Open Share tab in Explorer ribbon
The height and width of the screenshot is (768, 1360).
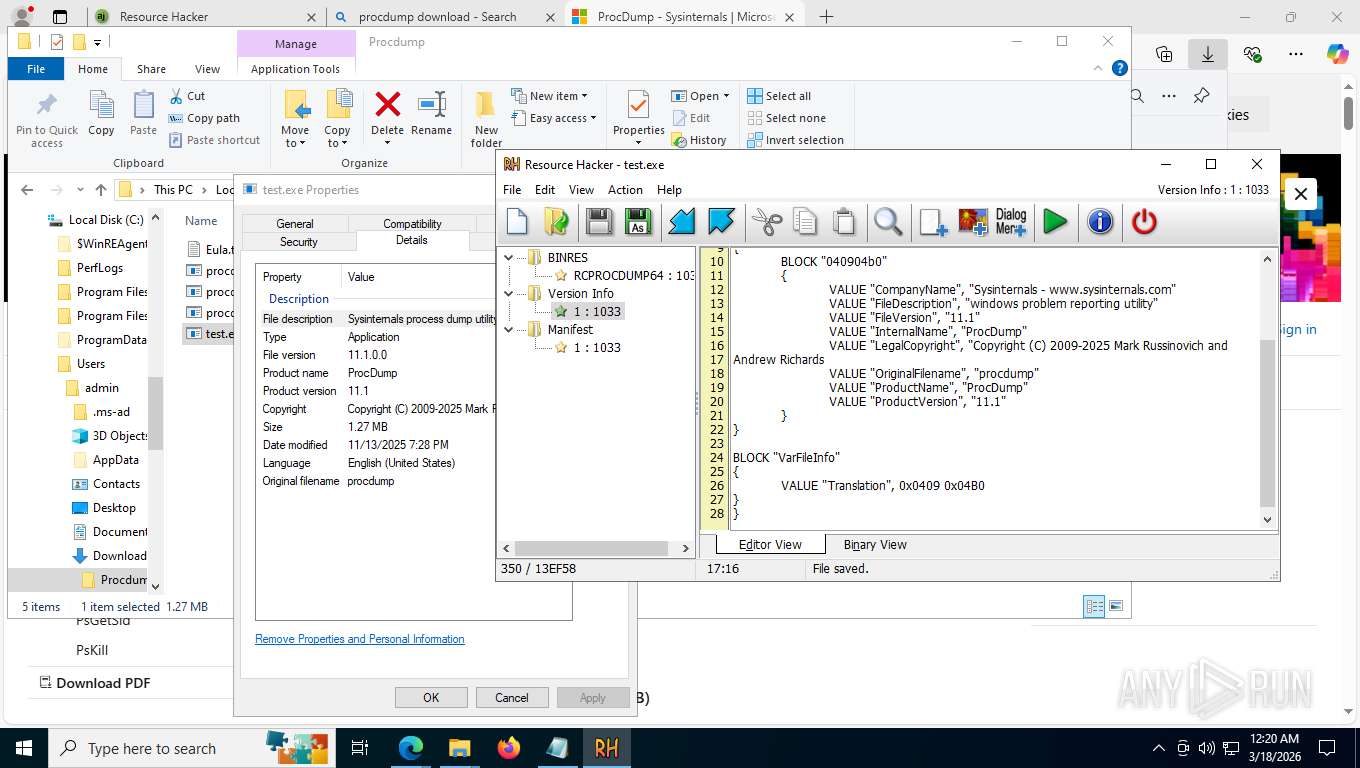point(151,69)
